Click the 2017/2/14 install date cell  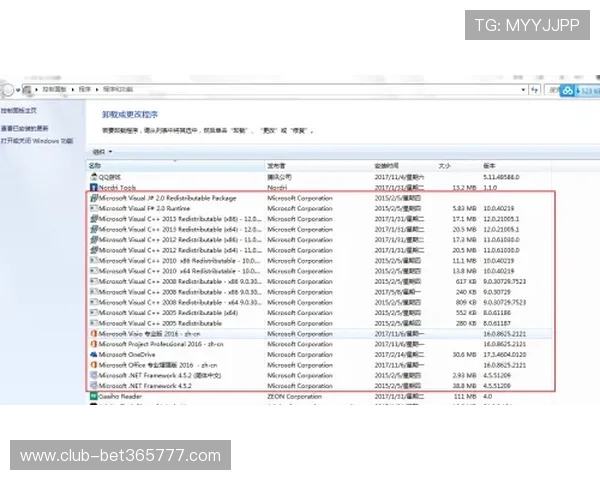click(x=399, y=354)
